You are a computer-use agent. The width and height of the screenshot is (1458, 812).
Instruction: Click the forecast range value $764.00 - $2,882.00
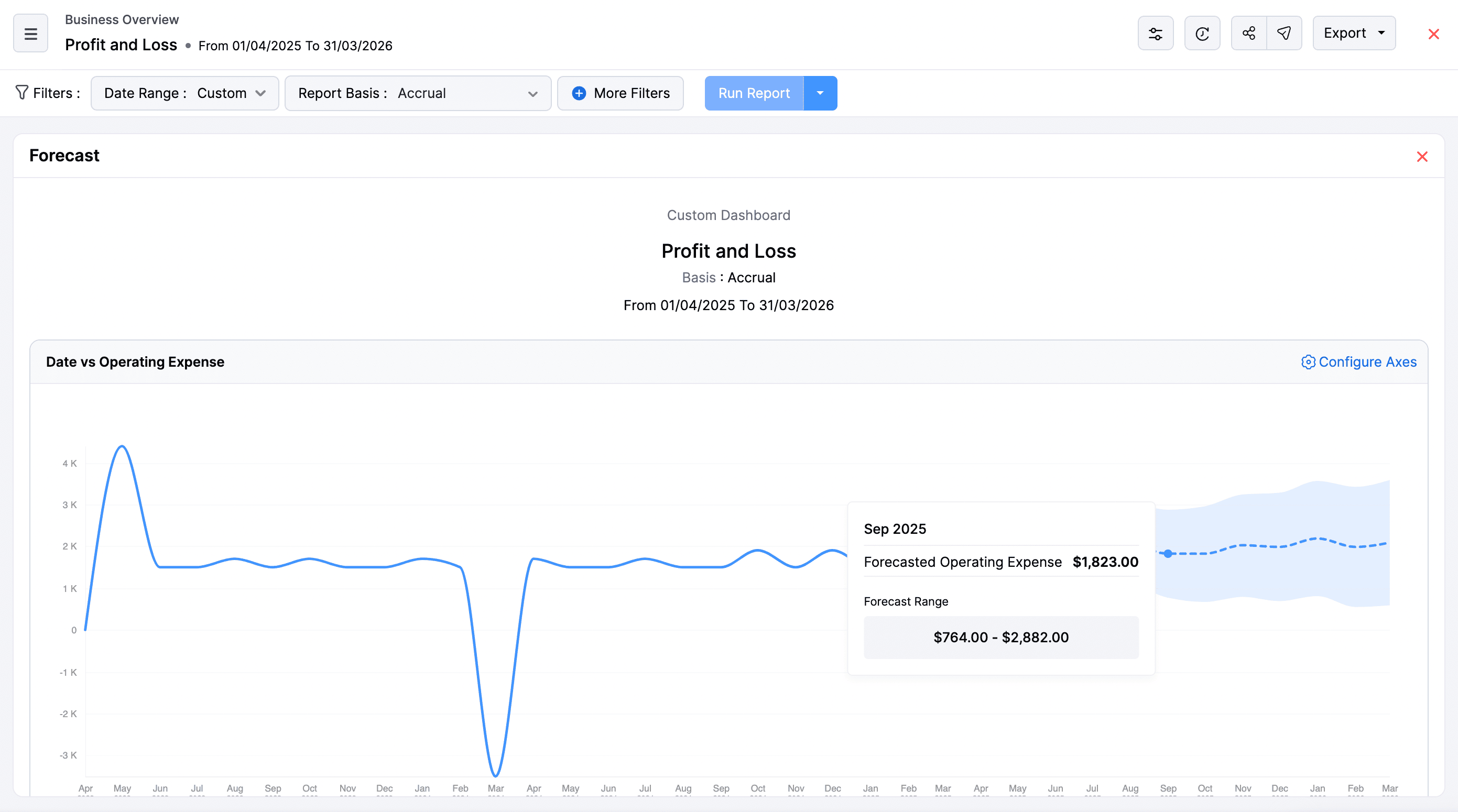click(x=1000, y=637)
